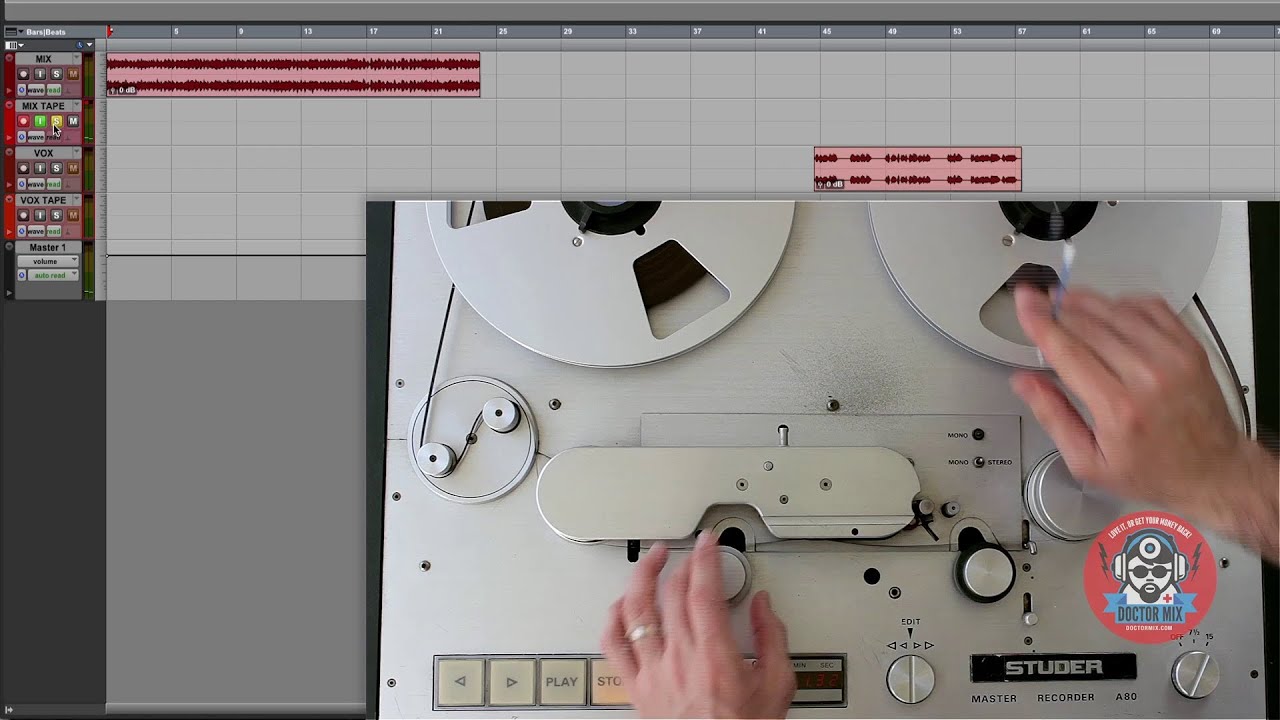This screenshot has height=720, width=1280.
Task: Click the Studer PLAY button
Action: pyautogui.click(x=561, y=682)
